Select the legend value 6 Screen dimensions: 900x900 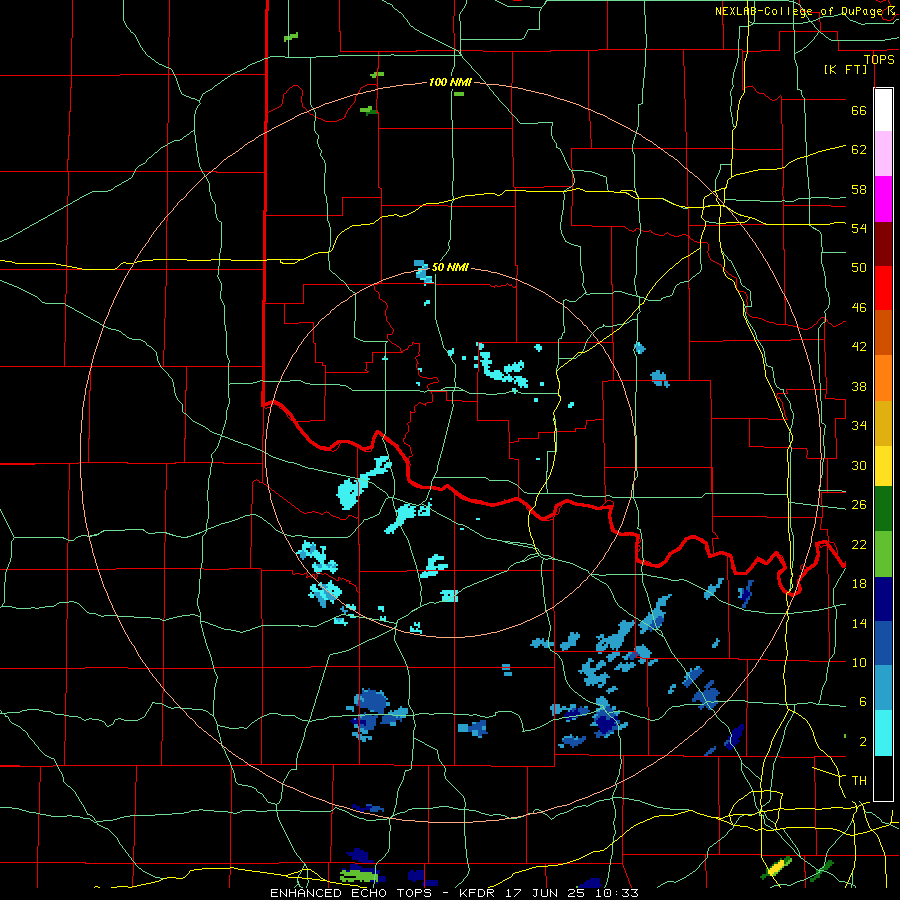(862, 702)
